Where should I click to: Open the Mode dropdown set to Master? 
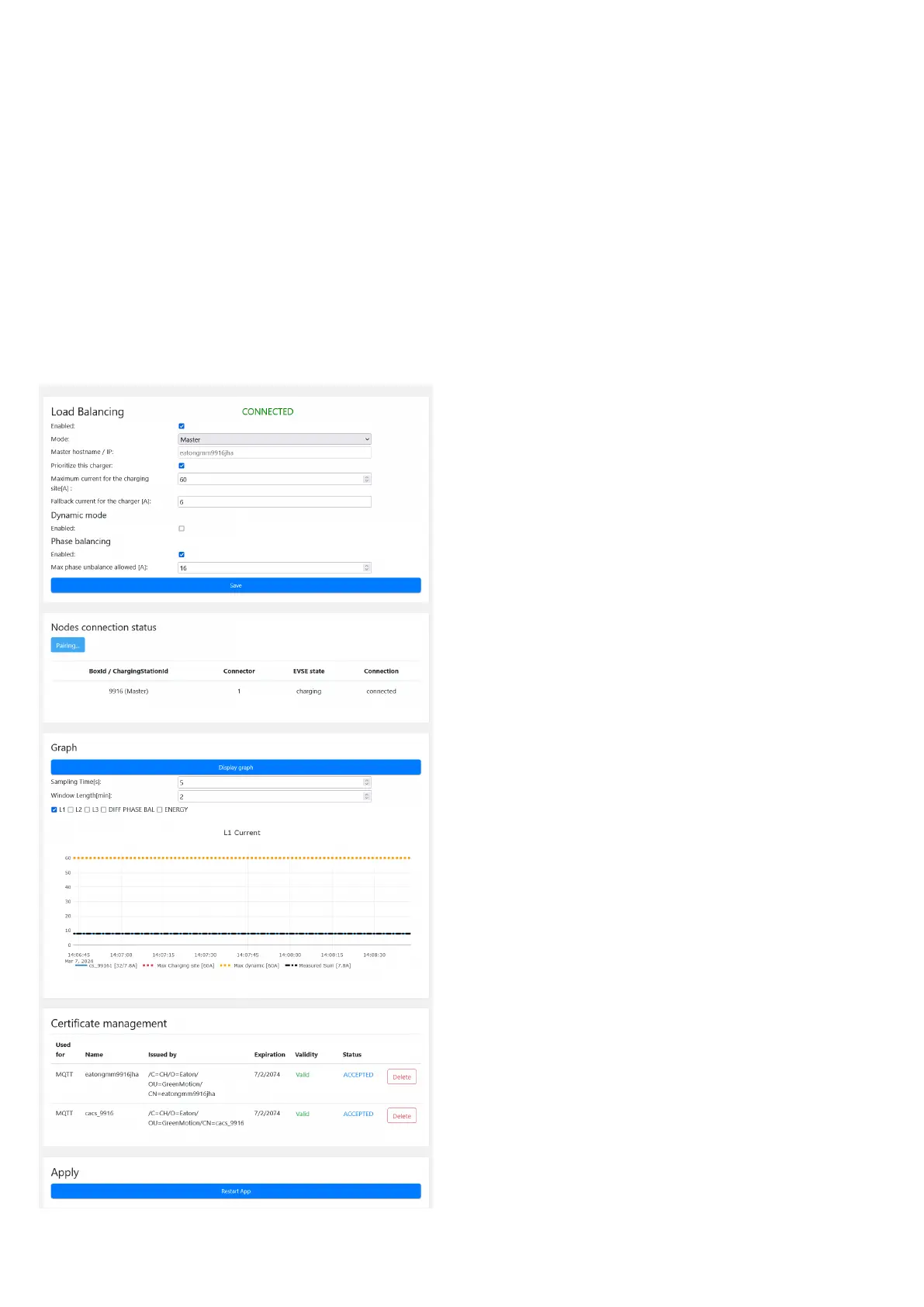[x=275, y=439]
